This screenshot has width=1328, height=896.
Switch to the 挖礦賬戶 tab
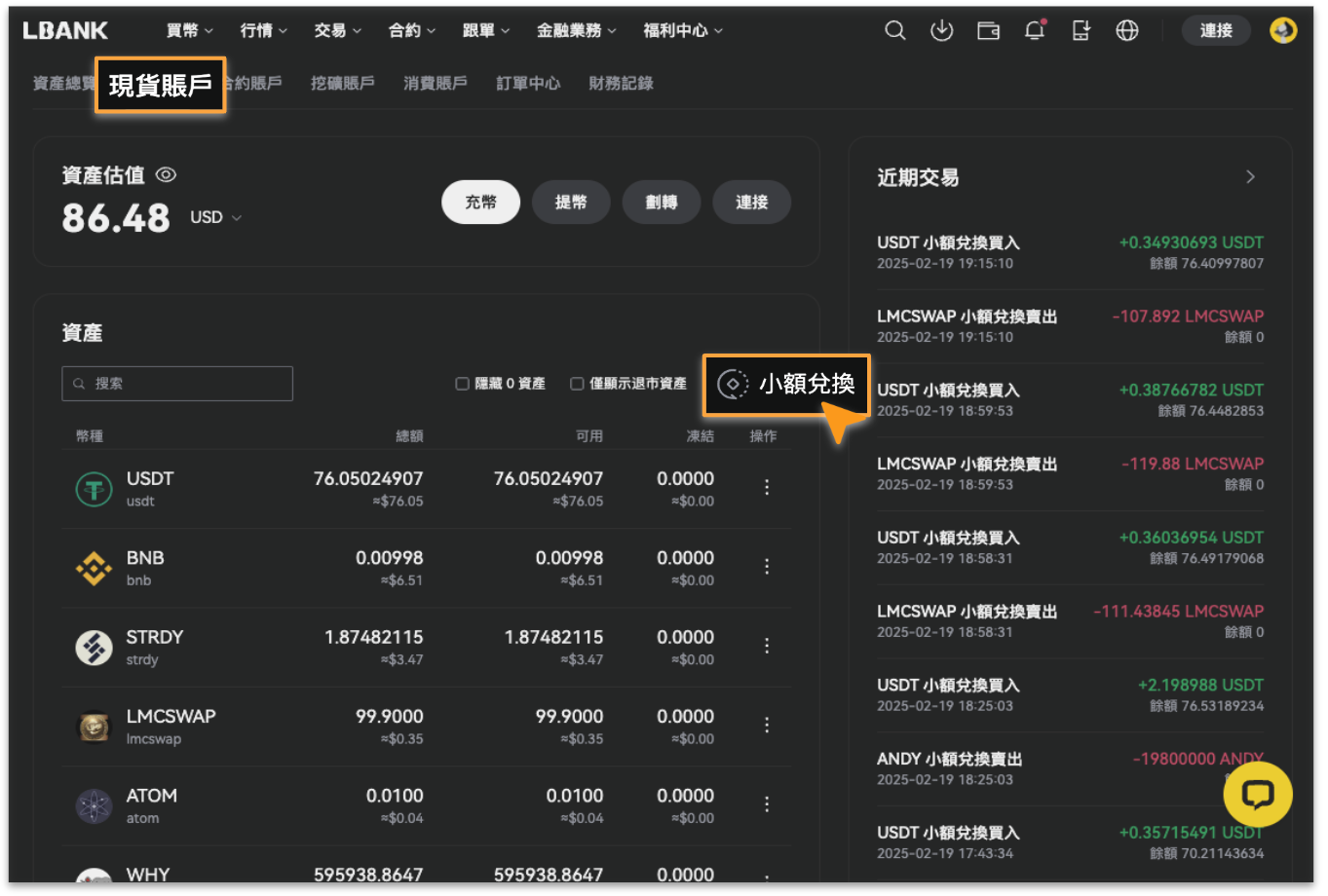point(342,84)
